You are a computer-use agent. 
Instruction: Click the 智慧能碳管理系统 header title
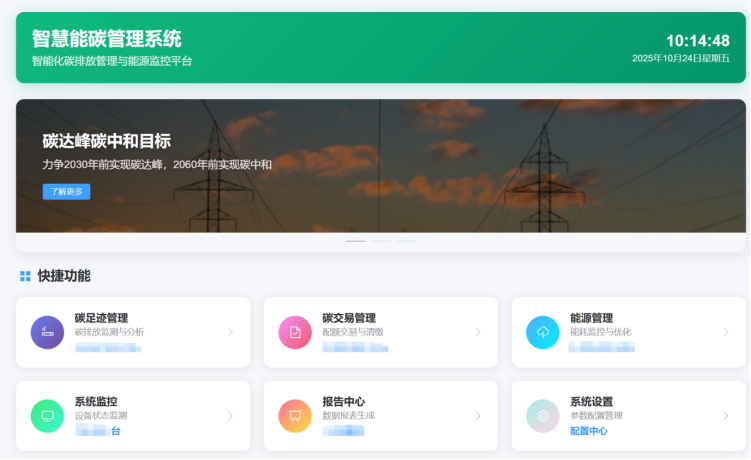tap(107, 39)
